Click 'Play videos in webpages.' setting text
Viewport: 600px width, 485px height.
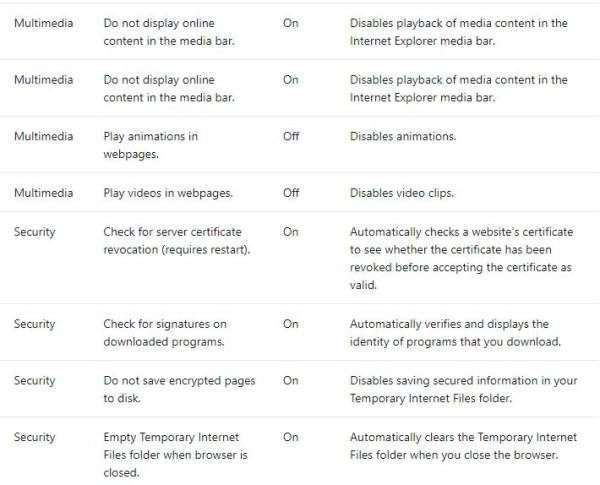point(168,193)
